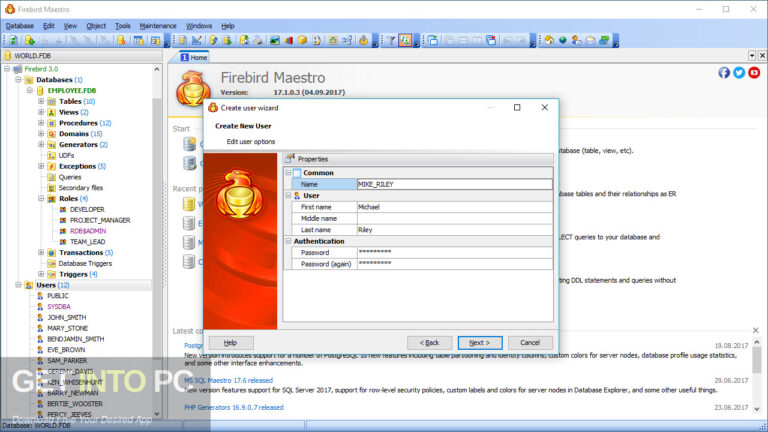Open the Database menu
Image resolution: width=768 pixels, height=432 pixels.
(x=20, y=26)
